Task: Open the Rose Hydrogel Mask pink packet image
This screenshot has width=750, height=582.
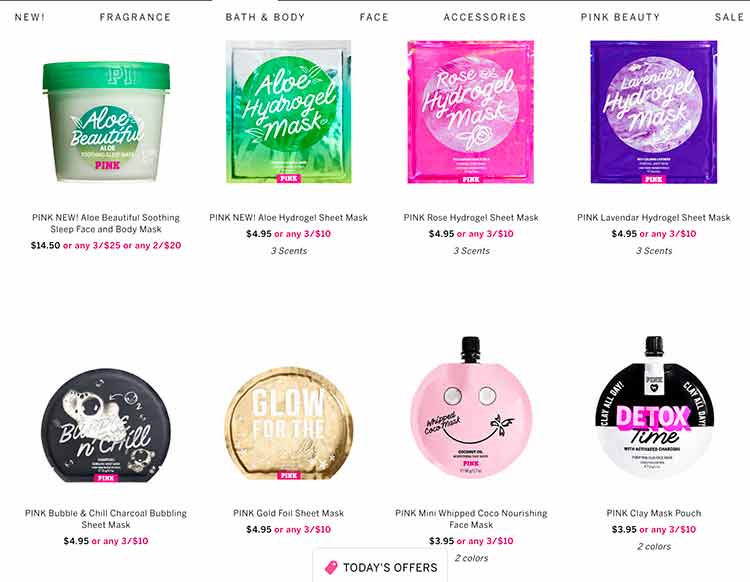Action: pos(471,112)
